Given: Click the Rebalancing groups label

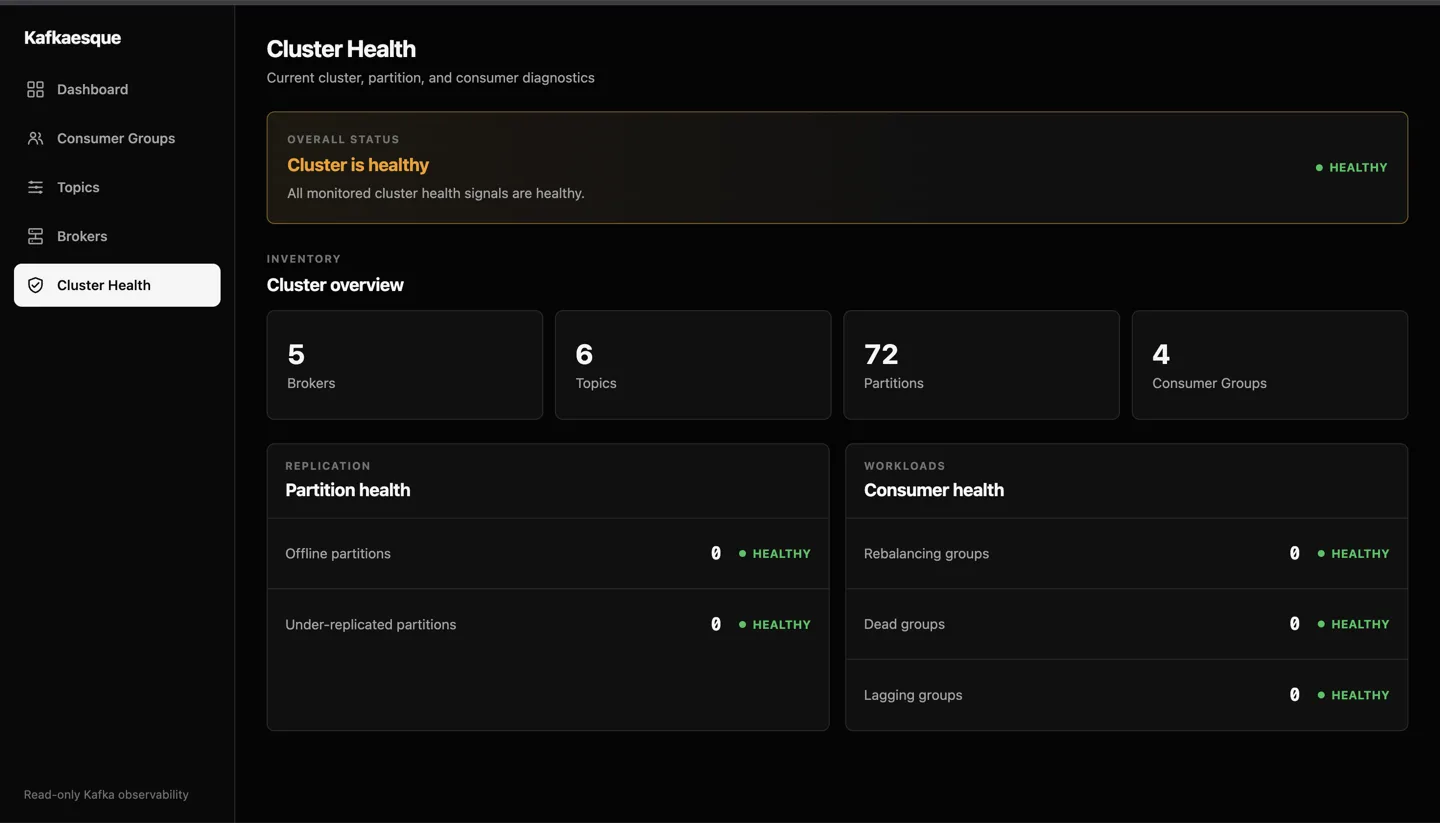Looking at the screenshot, I should (x=926, y=553).
